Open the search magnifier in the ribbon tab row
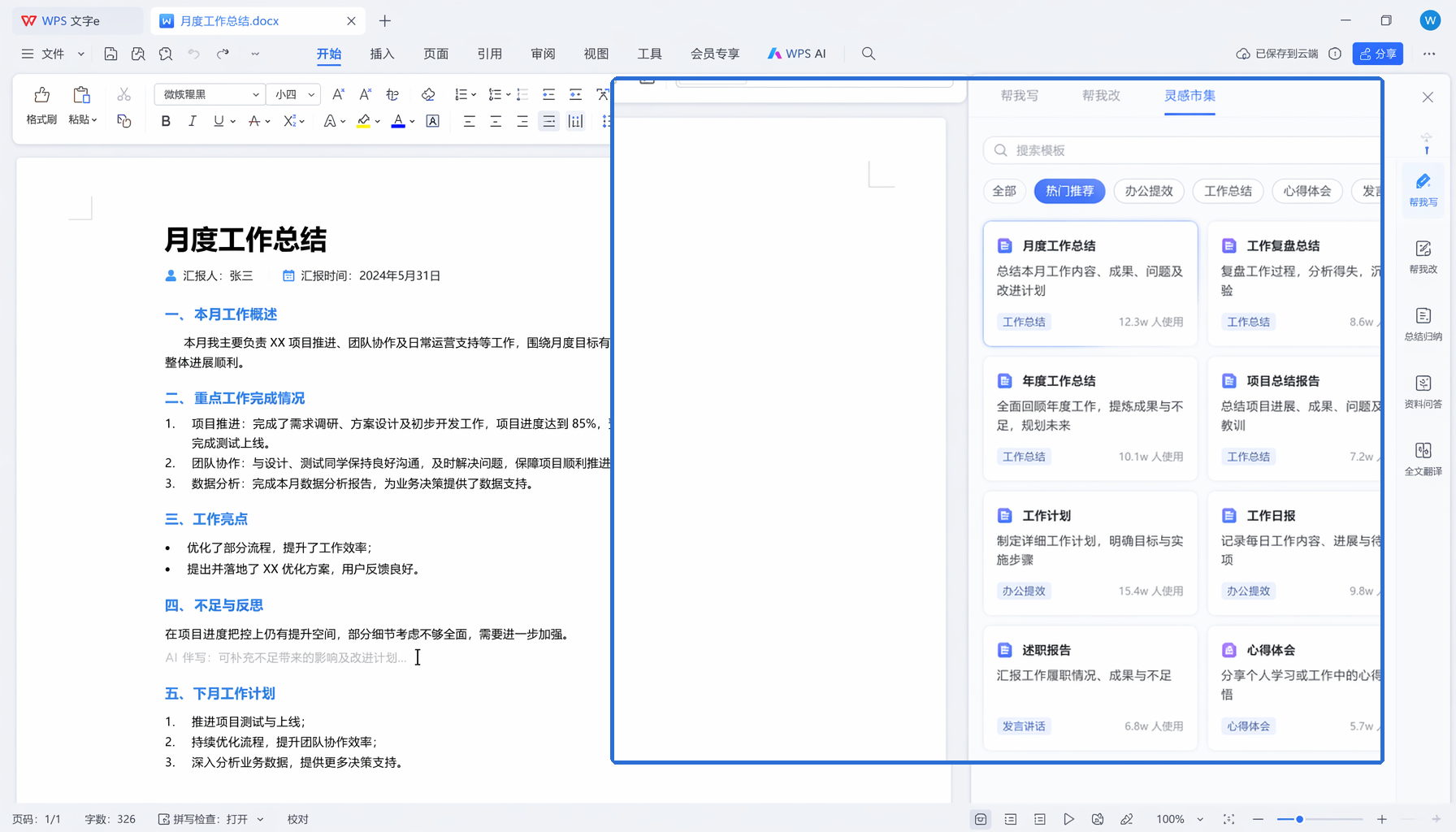This screenshot has height=832, width=1456. (869, 54)
